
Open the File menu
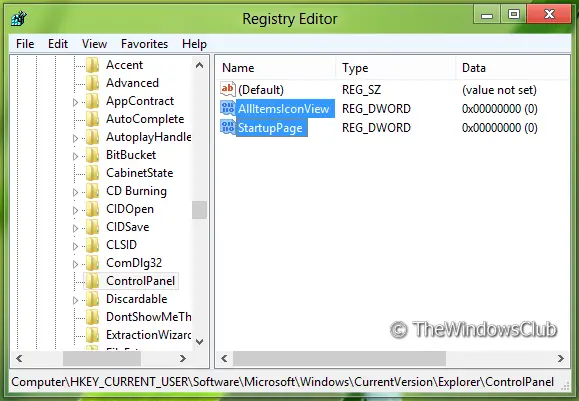25,44
